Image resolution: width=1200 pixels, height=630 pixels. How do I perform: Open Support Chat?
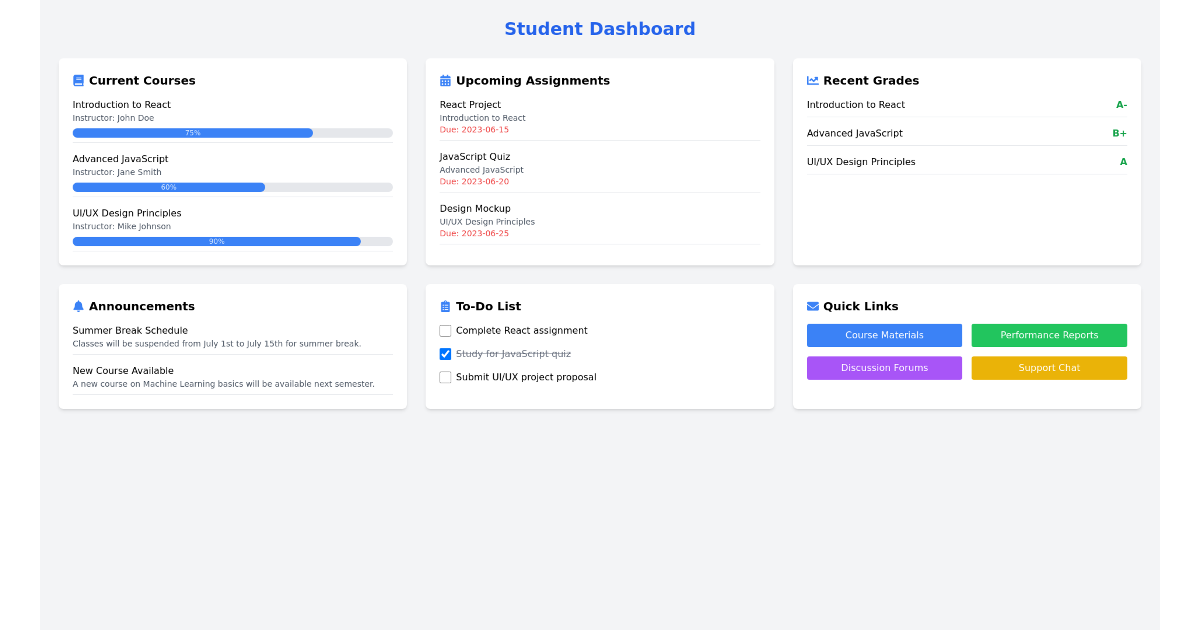point(1048,368)
